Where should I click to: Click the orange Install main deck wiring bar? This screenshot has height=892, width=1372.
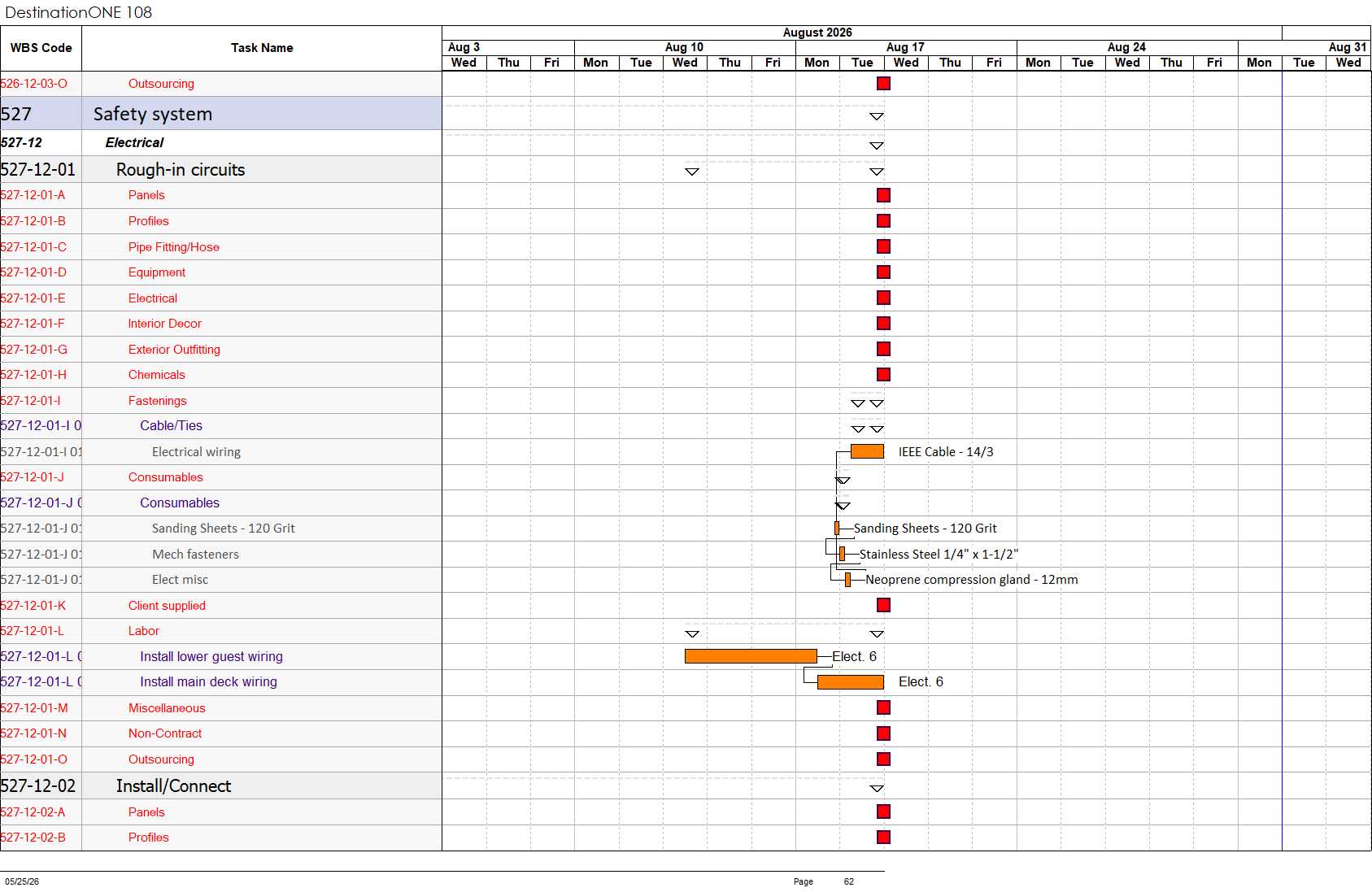pos(851,682)
